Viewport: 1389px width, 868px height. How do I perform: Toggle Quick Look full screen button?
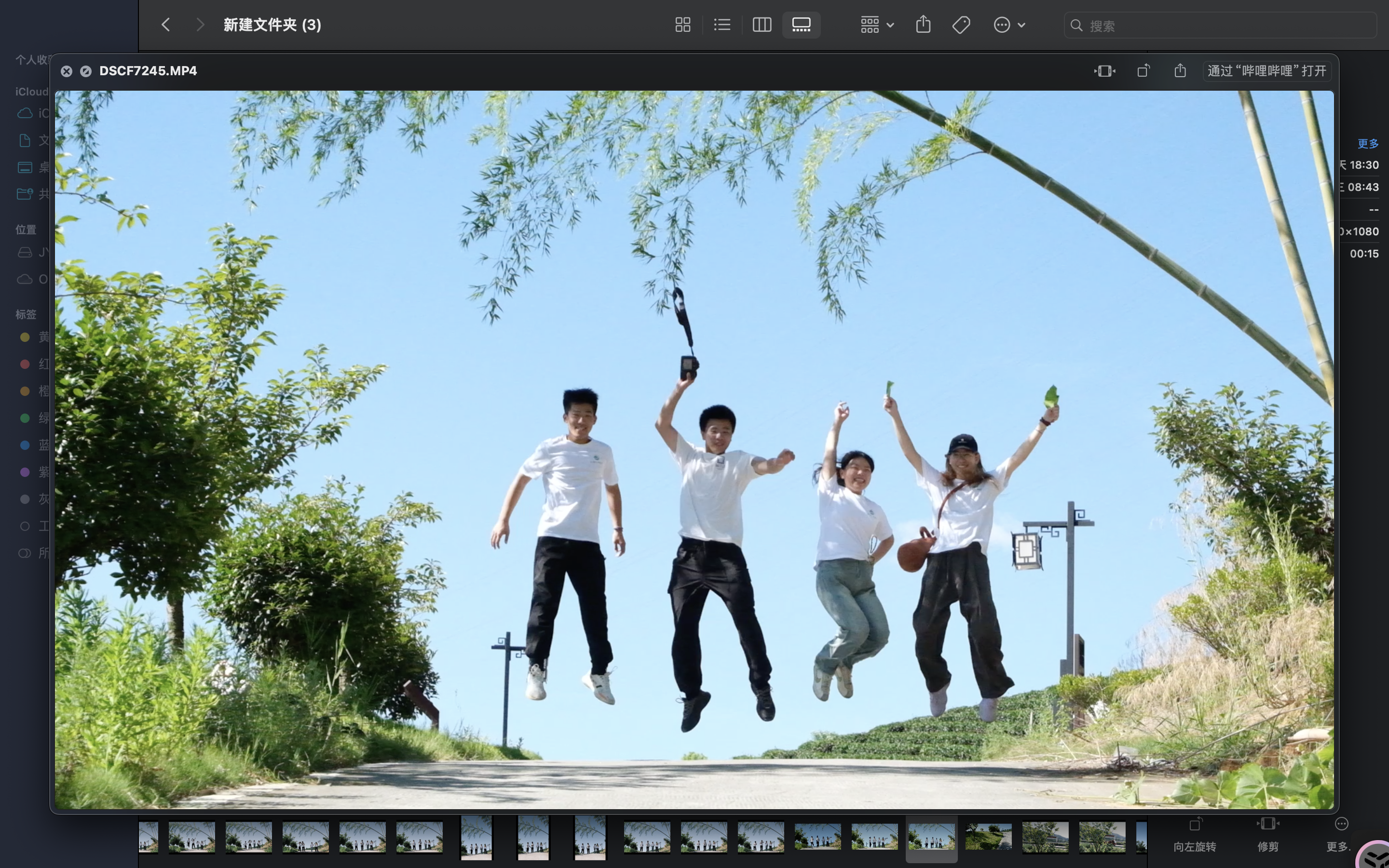85,71
